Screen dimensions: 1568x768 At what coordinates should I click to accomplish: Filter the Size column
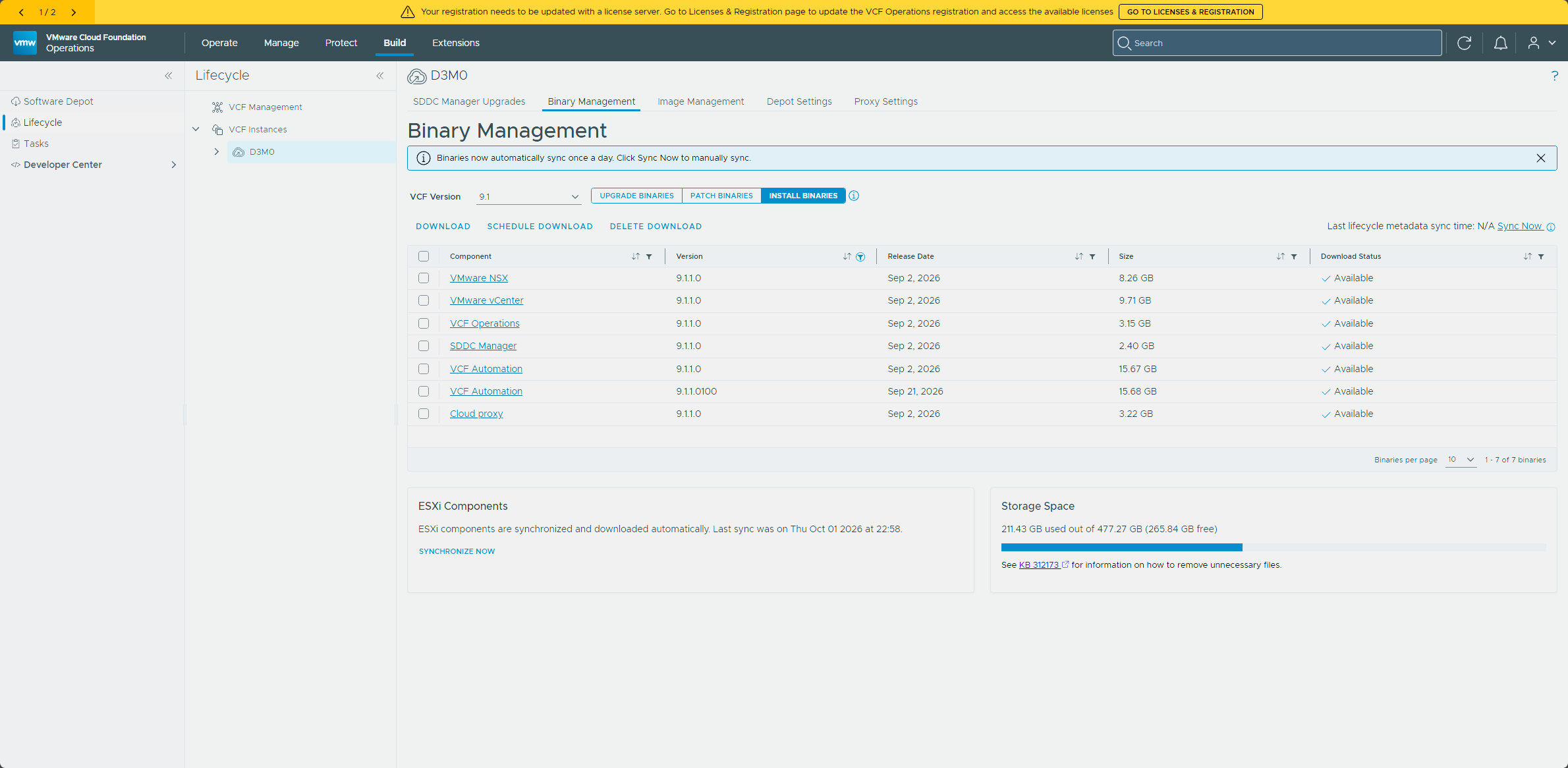pos(1294,256)
